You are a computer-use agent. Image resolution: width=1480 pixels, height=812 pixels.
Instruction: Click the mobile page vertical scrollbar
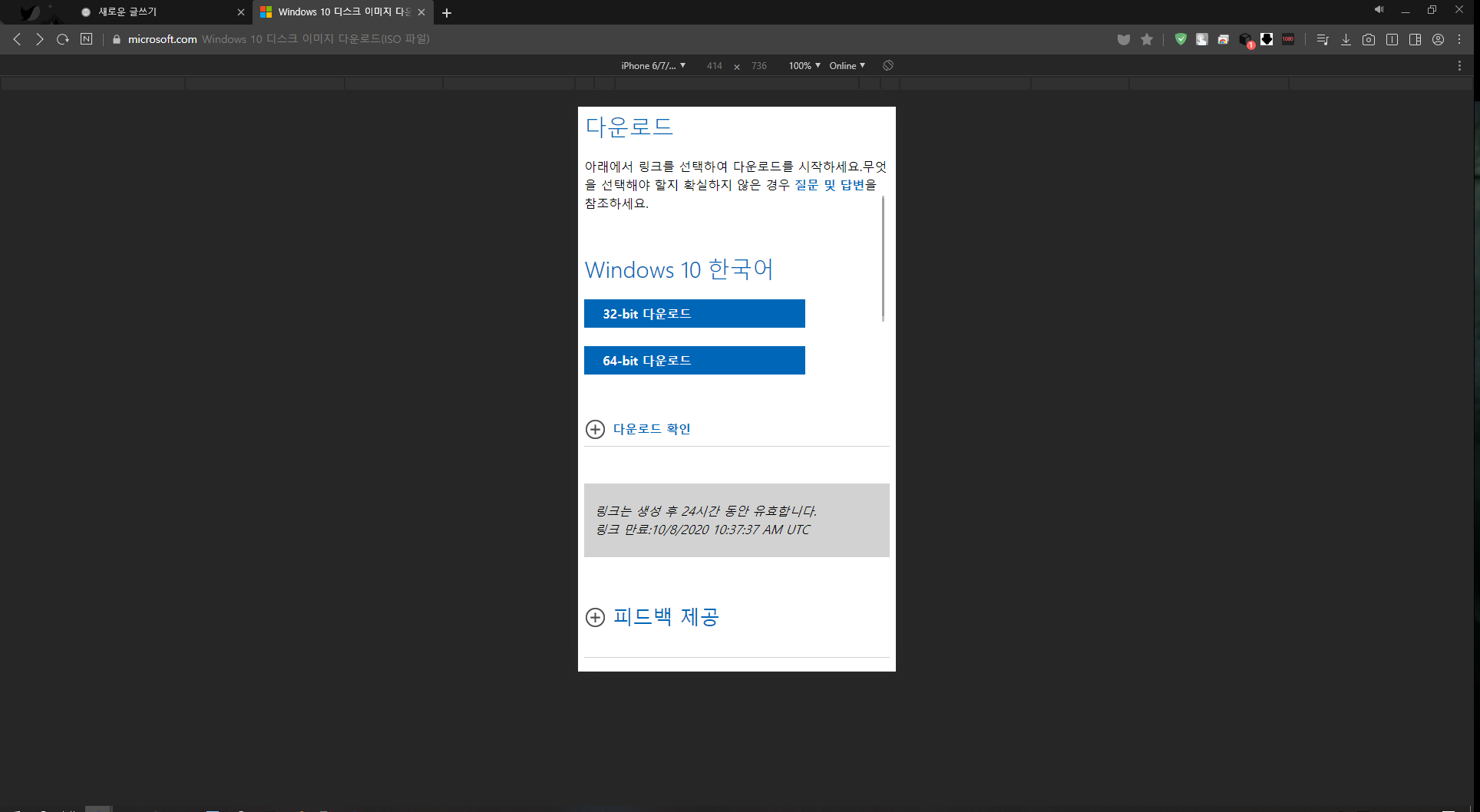coord(883,258)
